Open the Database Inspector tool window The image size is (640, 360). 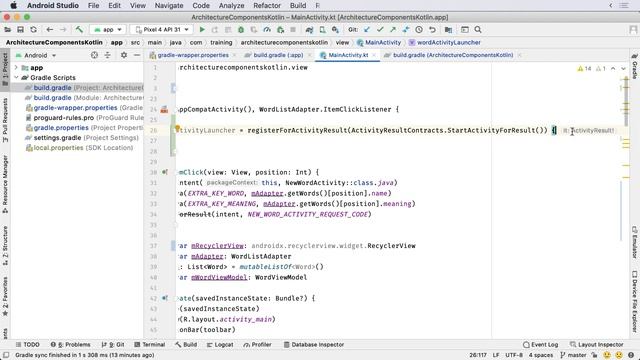(x=314, y=344)
